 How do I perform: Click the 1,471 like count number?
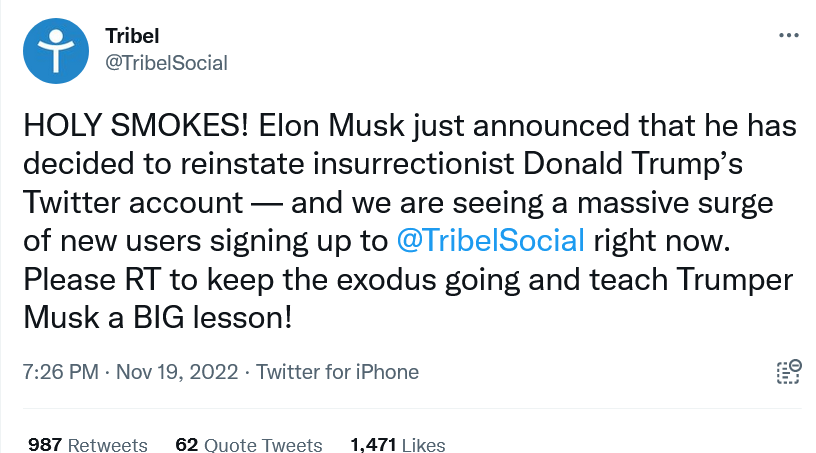pyautogui.click(x=373, y=445)
